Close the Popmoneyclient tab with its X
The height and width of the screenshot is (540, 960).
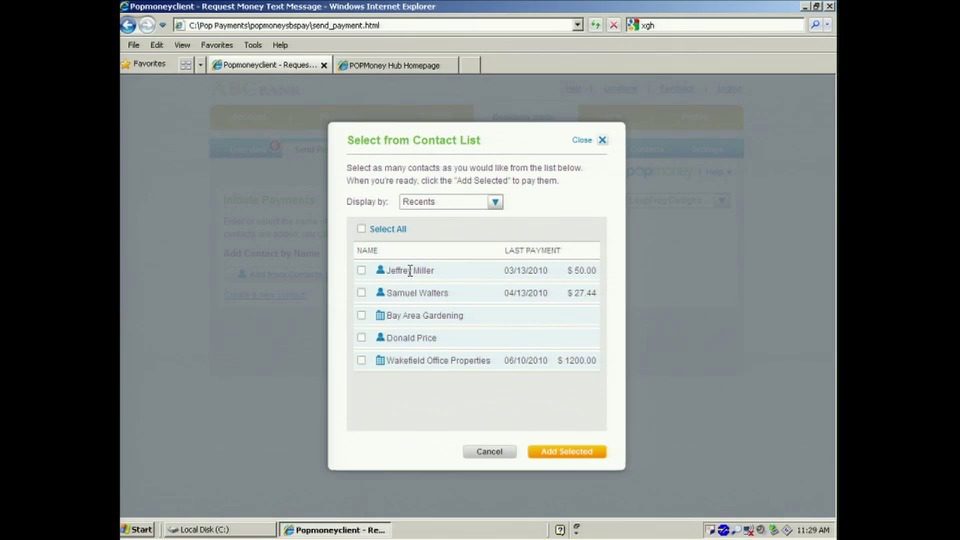click(x=324, y=66)
